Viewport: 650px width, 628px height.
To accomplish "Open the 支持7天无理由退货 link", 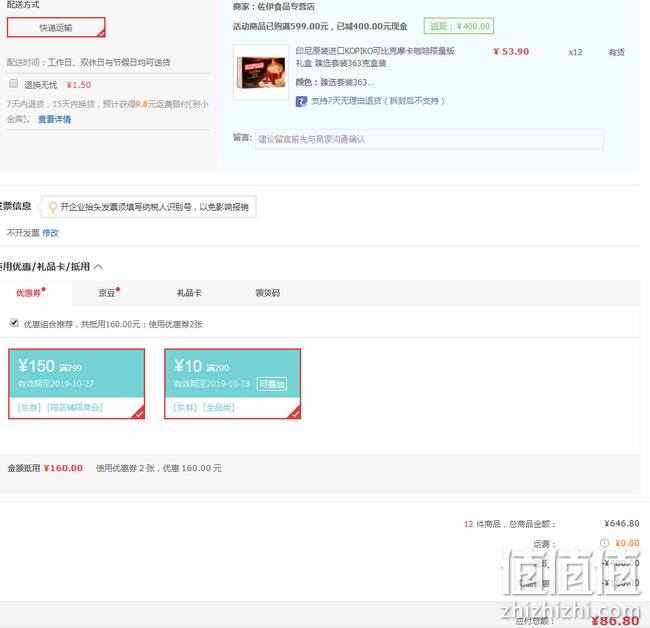I will click(x=378, y=101).
